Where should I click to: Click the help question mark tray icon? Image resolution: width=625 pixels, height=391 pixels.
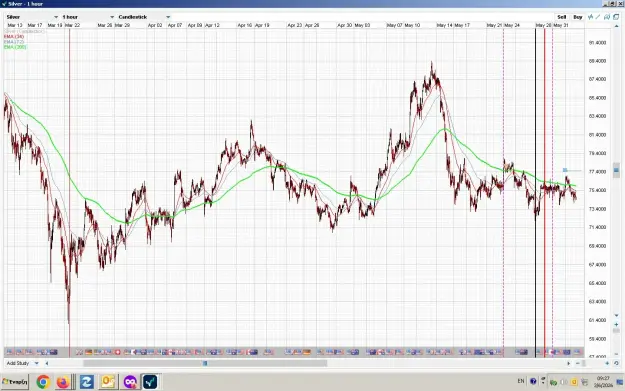[x=533, y=381]
